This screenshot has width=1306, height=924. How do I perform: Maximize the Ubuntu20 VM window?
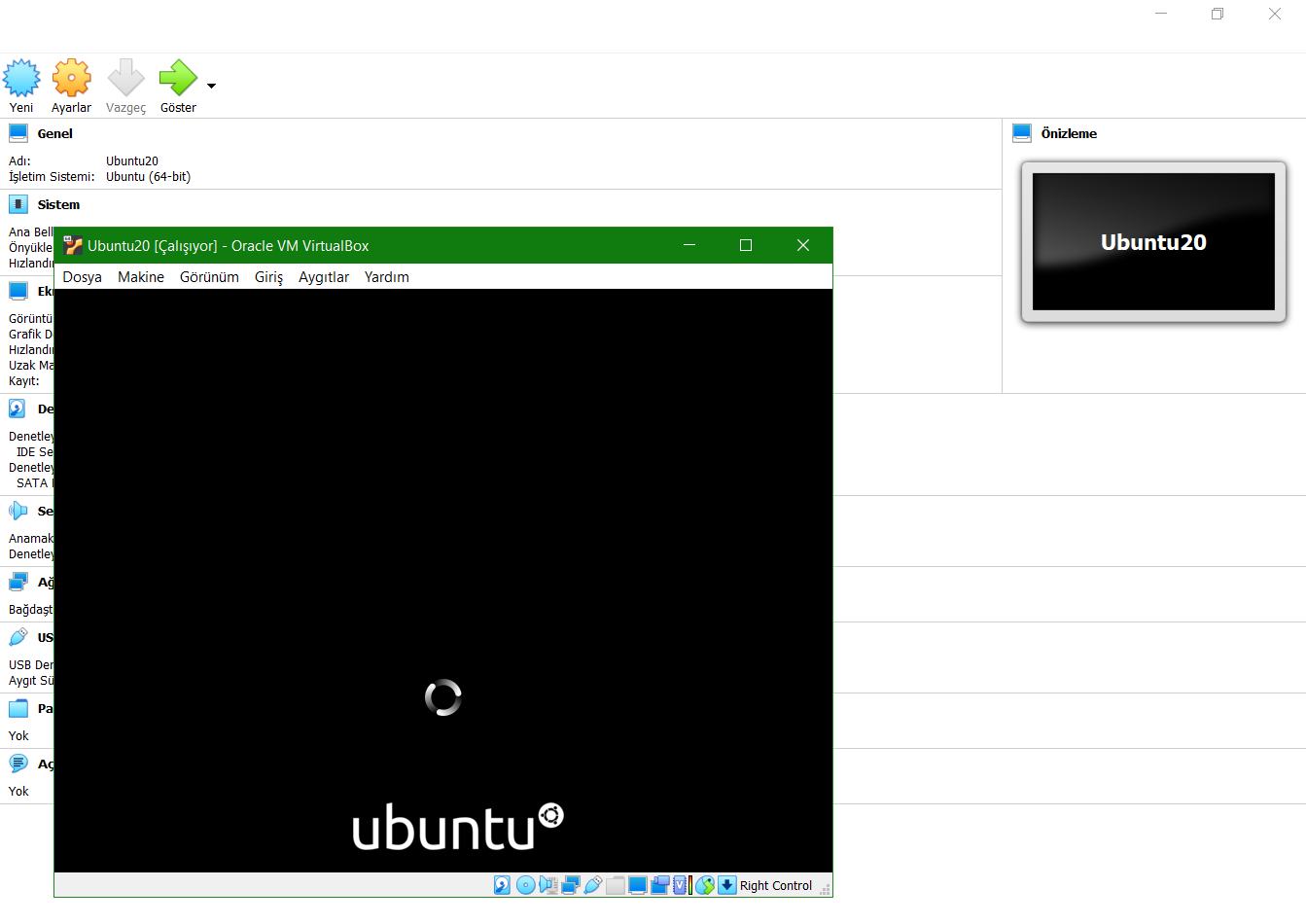(746, 245)
